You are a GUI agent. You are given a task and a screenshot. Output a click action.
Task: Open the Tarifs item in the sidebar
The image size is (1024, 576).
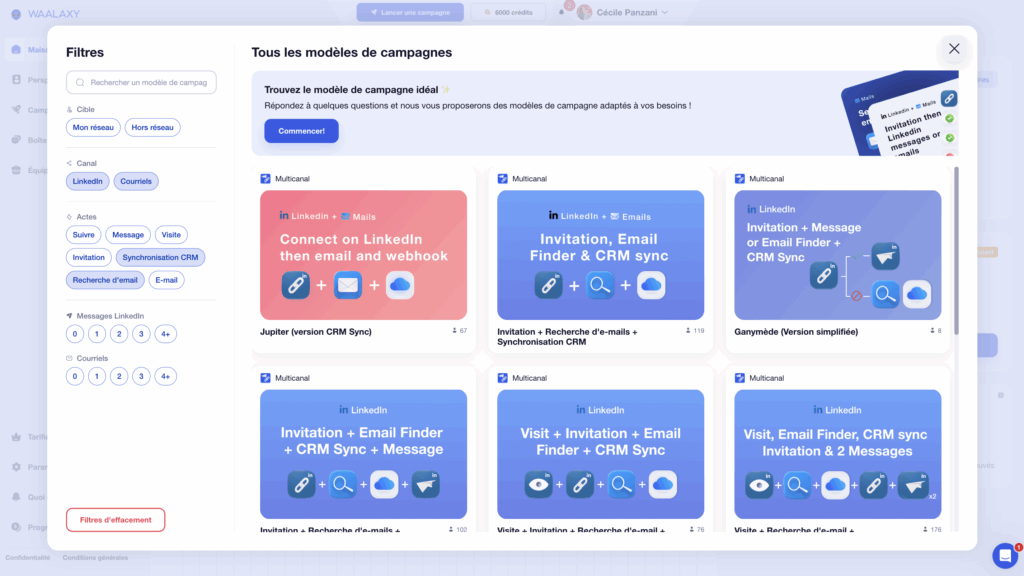point(14,436)
